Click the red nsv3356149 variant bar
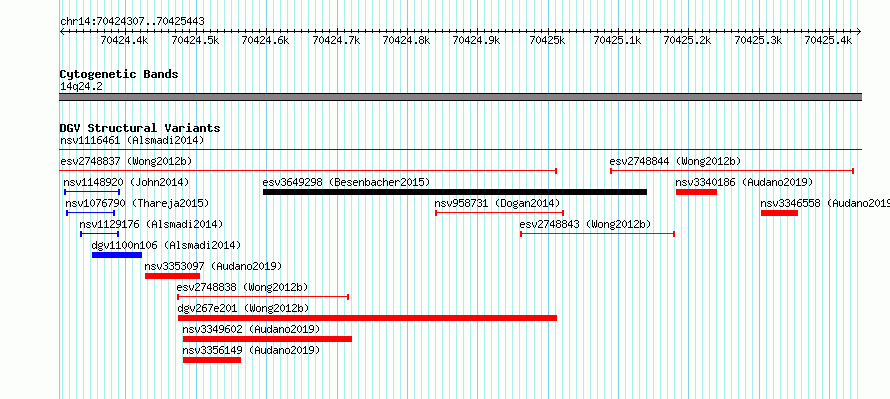Image resolution: width=890 pixels, height=399 pixels. pyautogui.click(x=212, y=360)
